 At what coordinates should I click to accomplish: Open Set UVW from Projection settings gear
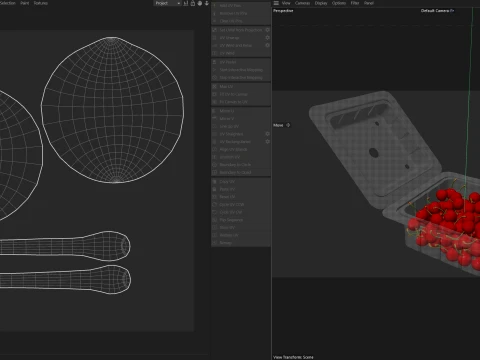tap(267, 30)
